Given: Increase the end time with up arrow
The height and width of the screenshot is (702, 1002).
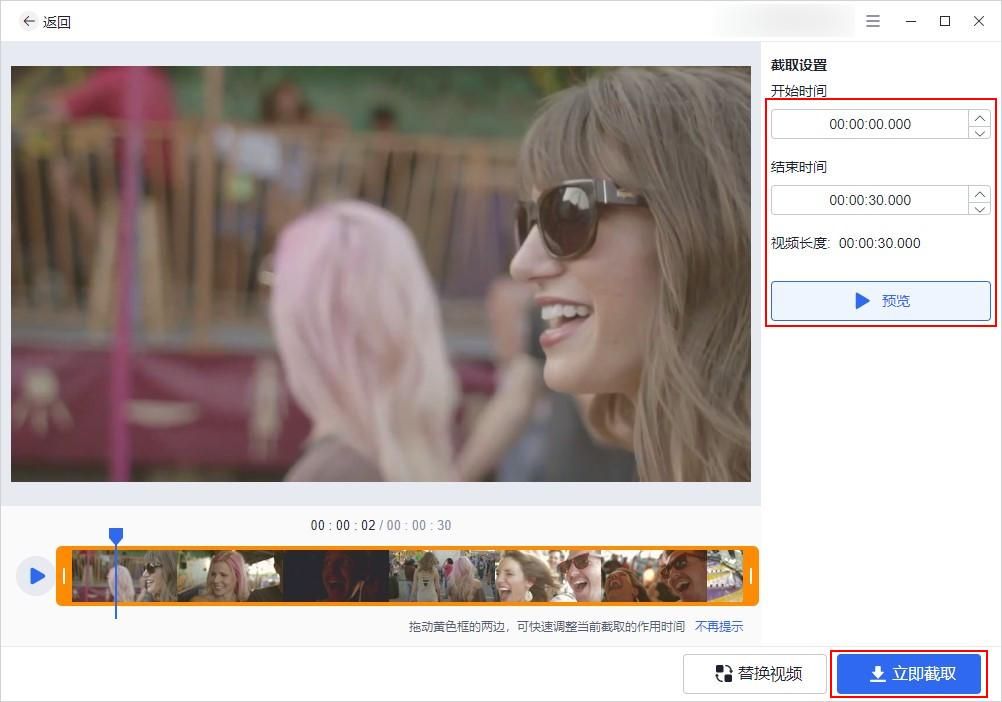Looking at the screenshot, I should [980, 194].
